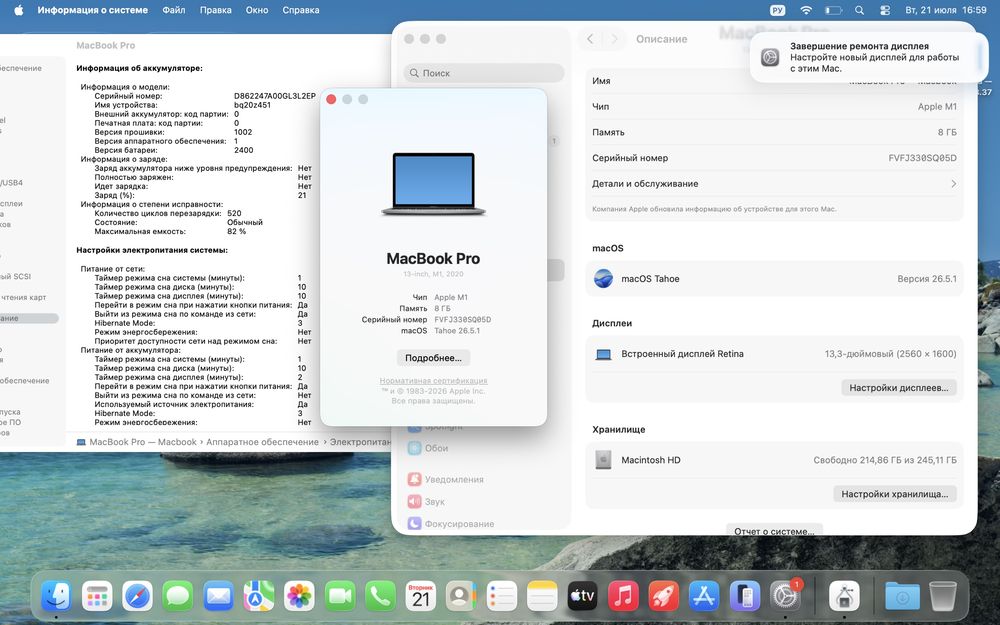
Task: Switch the РУ input source
Action: point(777,10)
